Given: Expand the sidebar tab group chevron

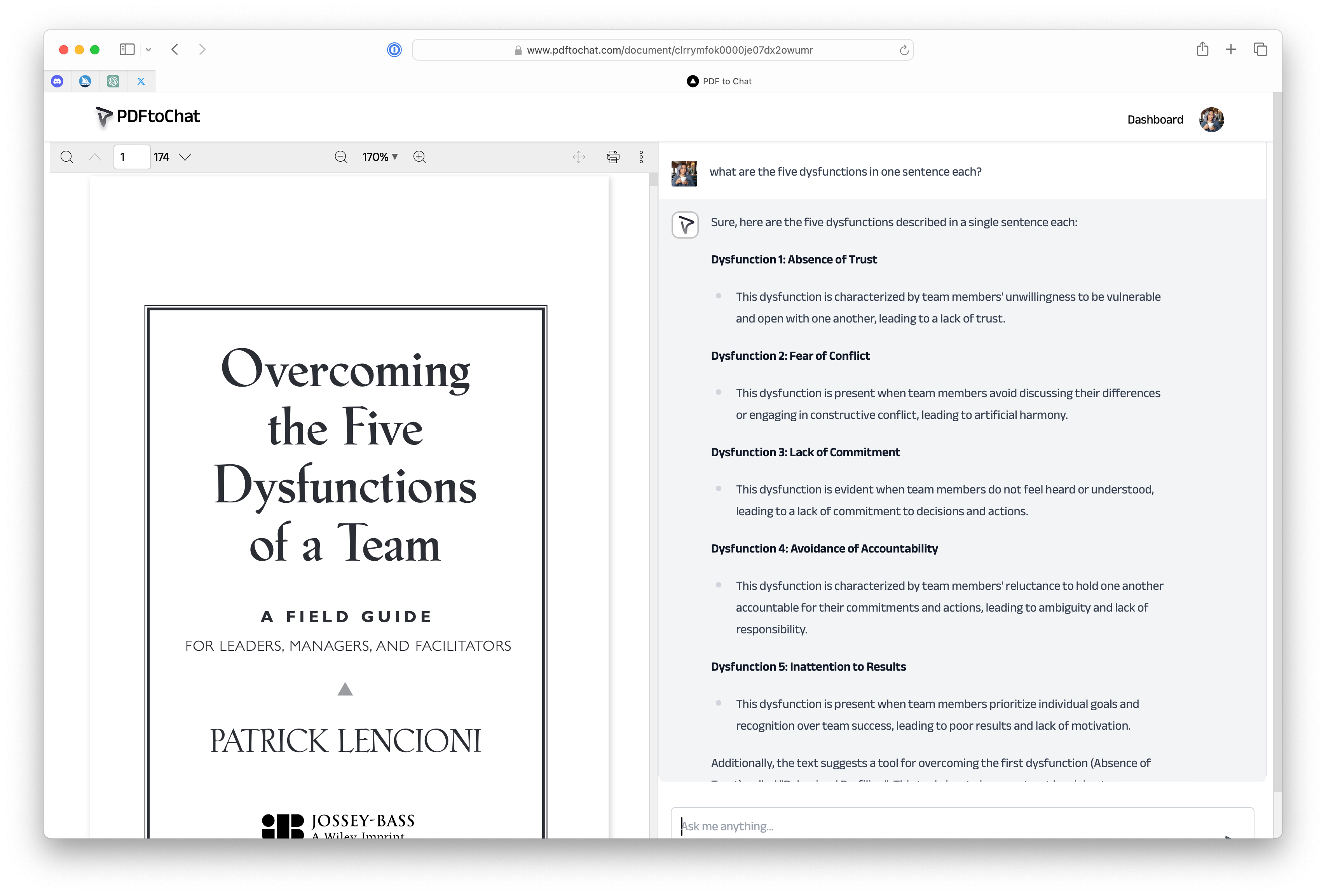Looking at the screenshot, I should 148,50.
